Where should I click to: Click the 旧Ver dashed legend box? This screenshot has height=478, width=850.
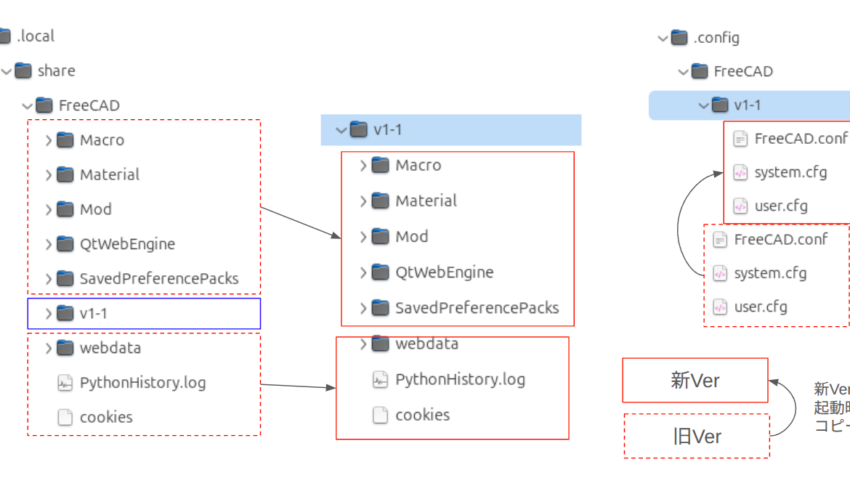696,436
